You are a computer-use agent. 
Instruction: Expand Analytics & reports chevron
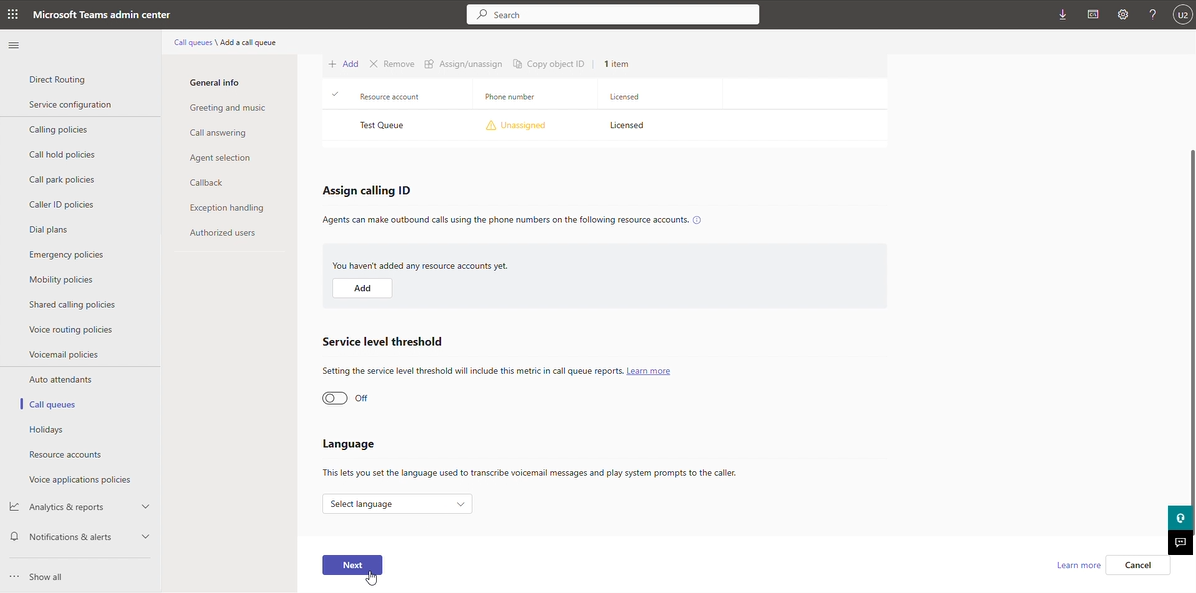coord(146,507)
